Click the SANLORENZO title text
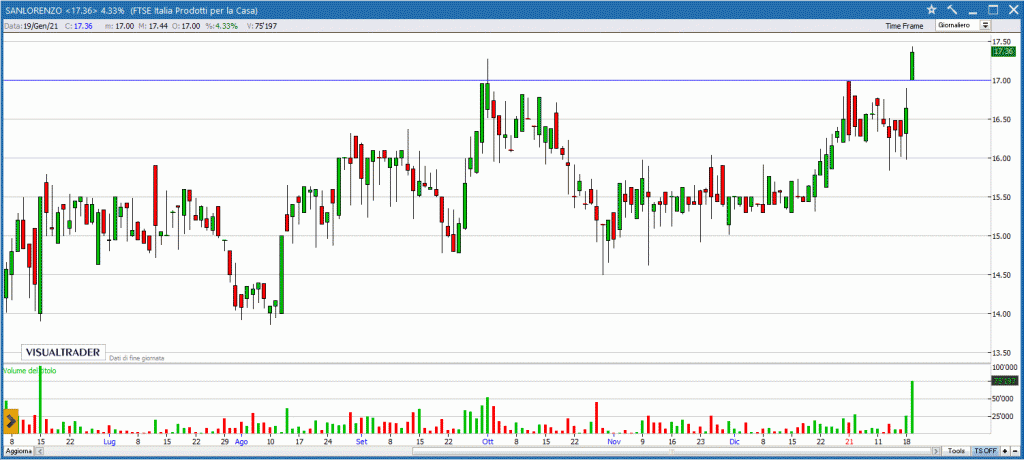The image size is (1024, 460). pos(33,10)
